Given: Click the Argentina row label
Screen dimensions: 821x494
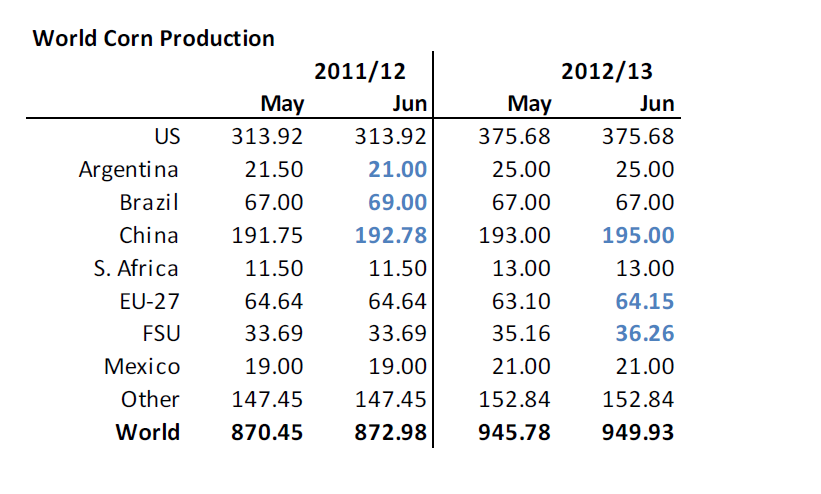Looking at the screenshot, I should click(129, 170).
